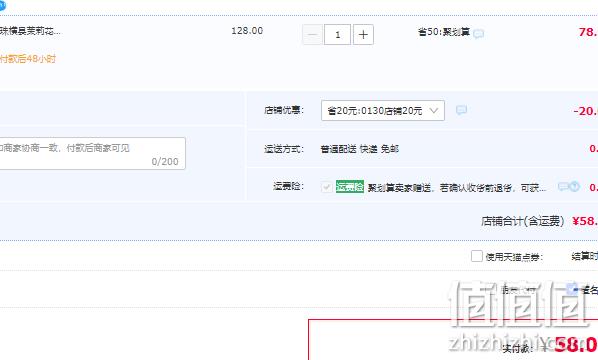
Task: Click the message-to-seller note input field
Action: click(92, 153)
